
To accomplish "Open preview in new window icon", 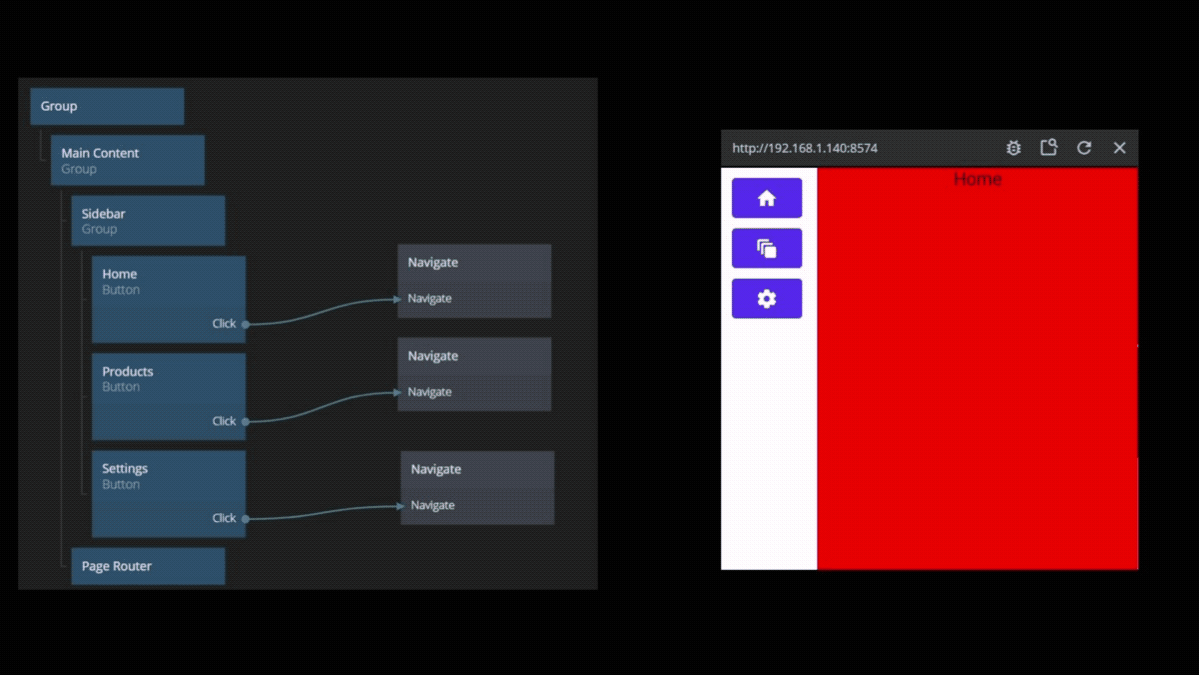I will point(1048,148).
